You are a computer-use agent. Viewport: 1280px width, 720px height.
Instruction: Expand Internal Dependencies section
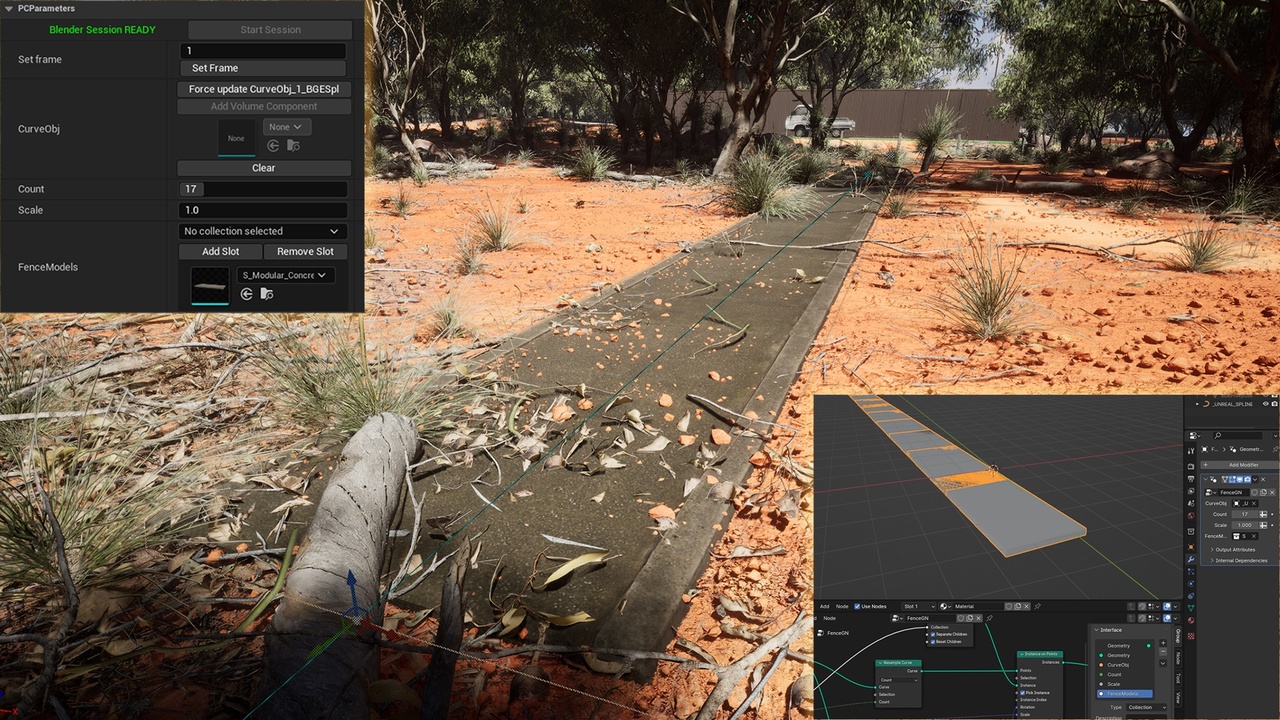point(1239,561)
